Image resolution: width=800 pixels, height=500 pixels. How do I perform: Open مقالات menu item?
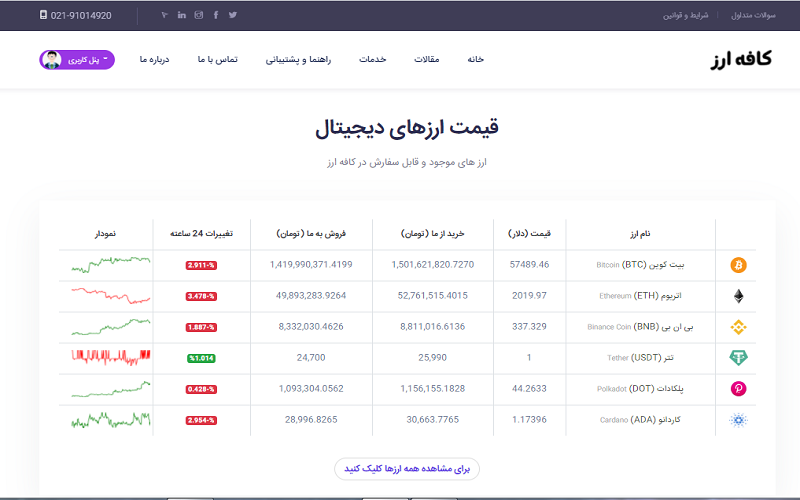click(x=427, y=59)
